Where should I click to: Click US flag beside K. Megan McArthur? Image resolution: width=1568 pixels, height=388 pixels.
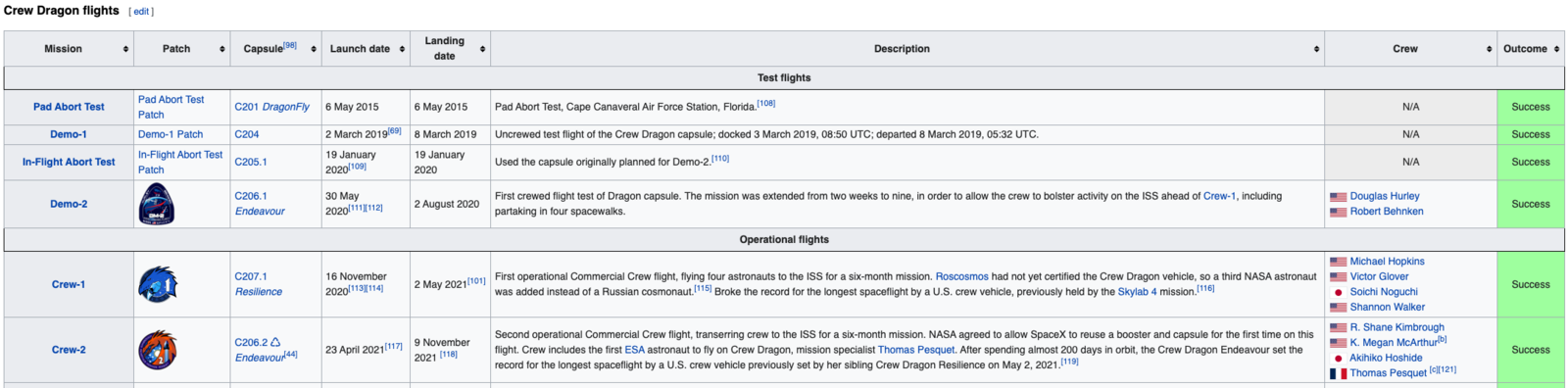tap(1338, 343)
